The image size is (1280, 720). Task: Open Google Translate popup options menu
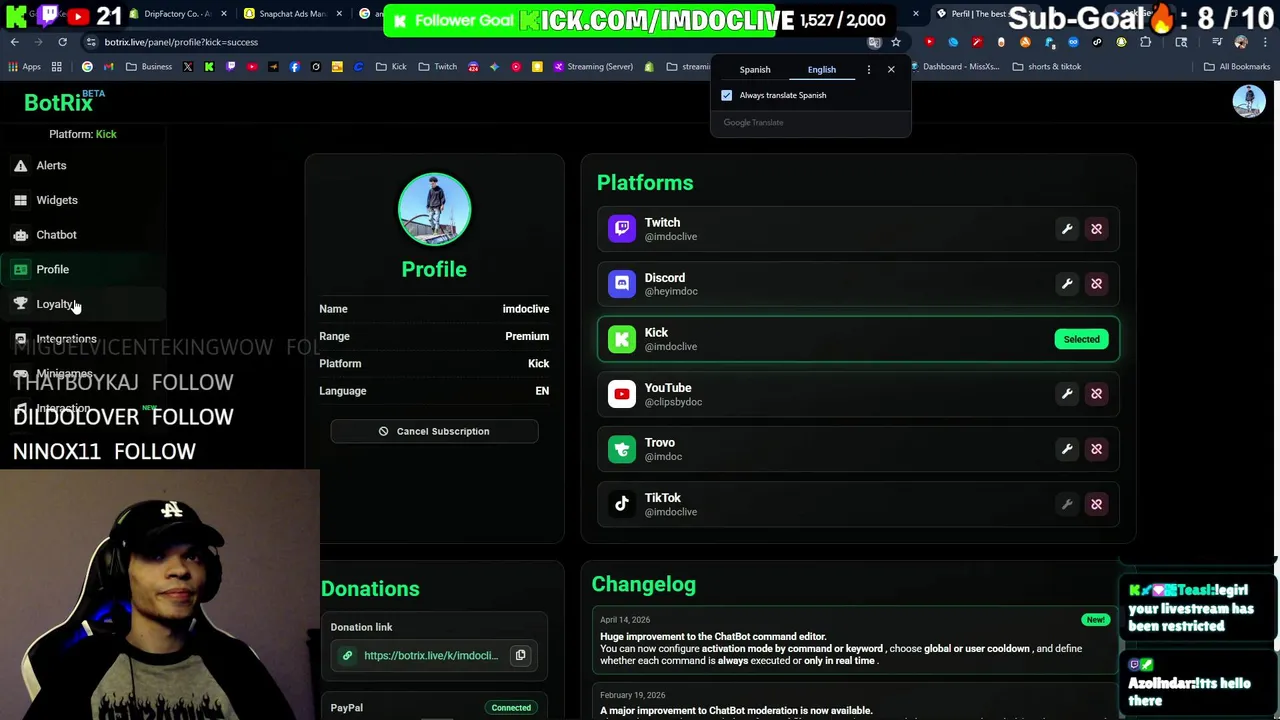(x=868, y=69)
